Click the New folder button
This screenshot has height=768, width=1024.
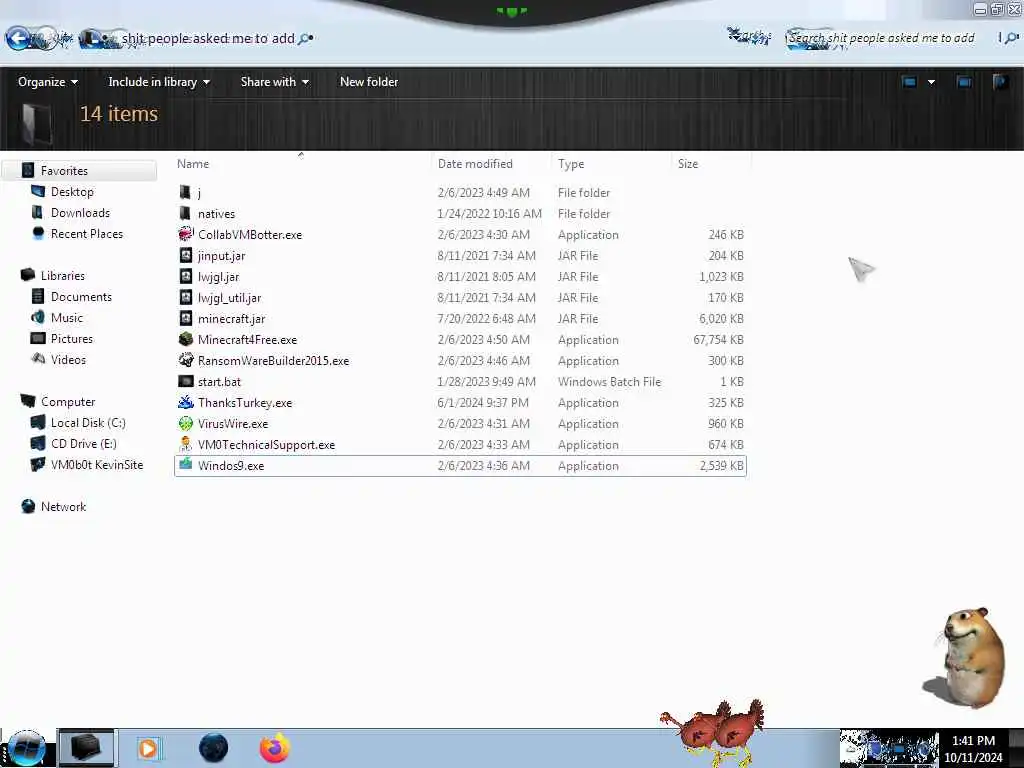369,82
